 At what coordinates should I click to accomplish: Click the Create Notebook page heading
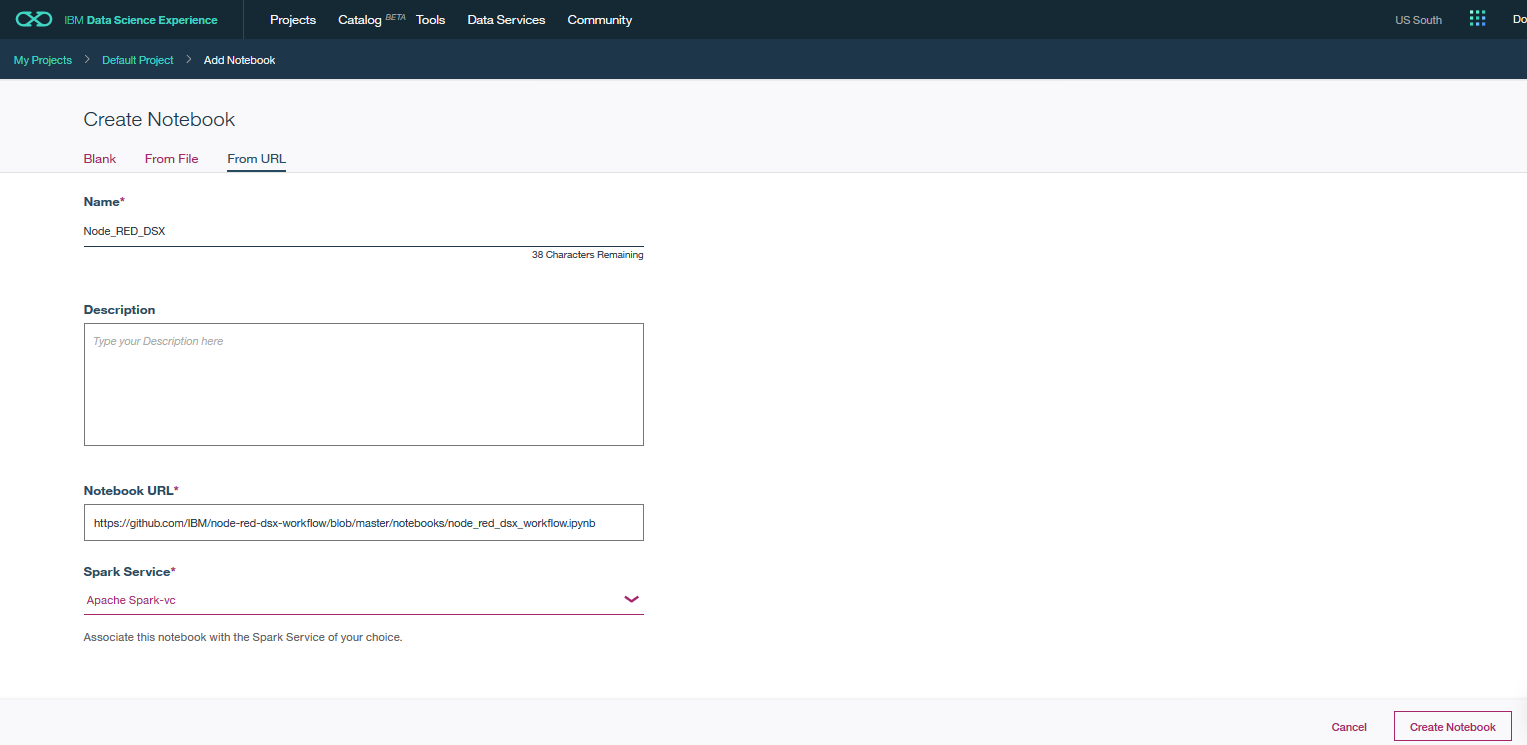coord(159,119)
